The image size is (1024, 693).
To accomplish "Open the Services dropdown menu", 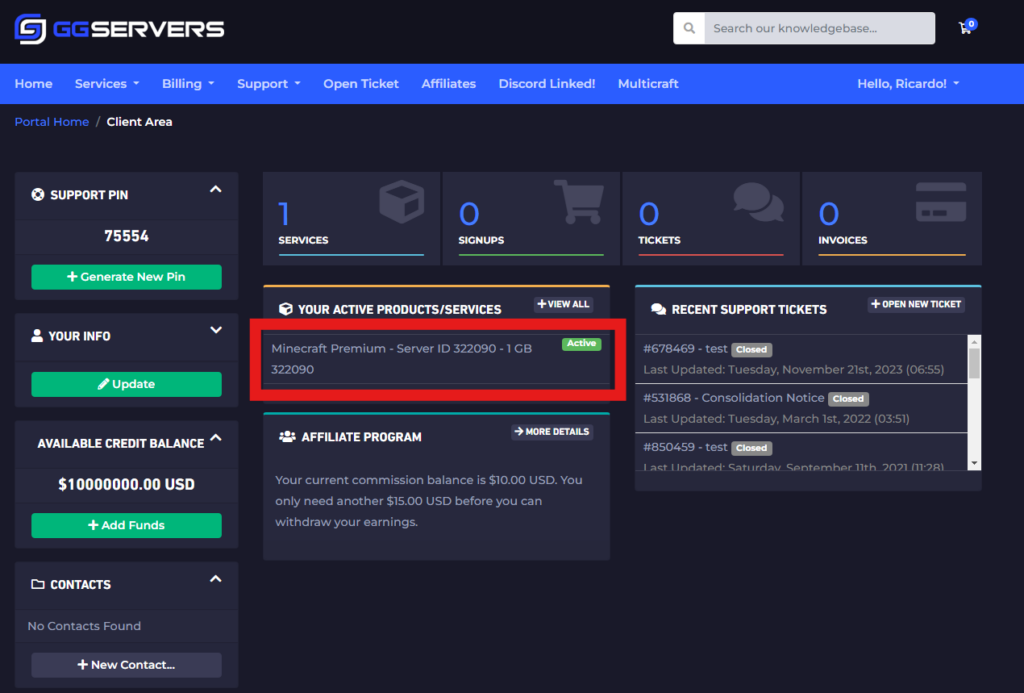I will (x=107, y=84).
